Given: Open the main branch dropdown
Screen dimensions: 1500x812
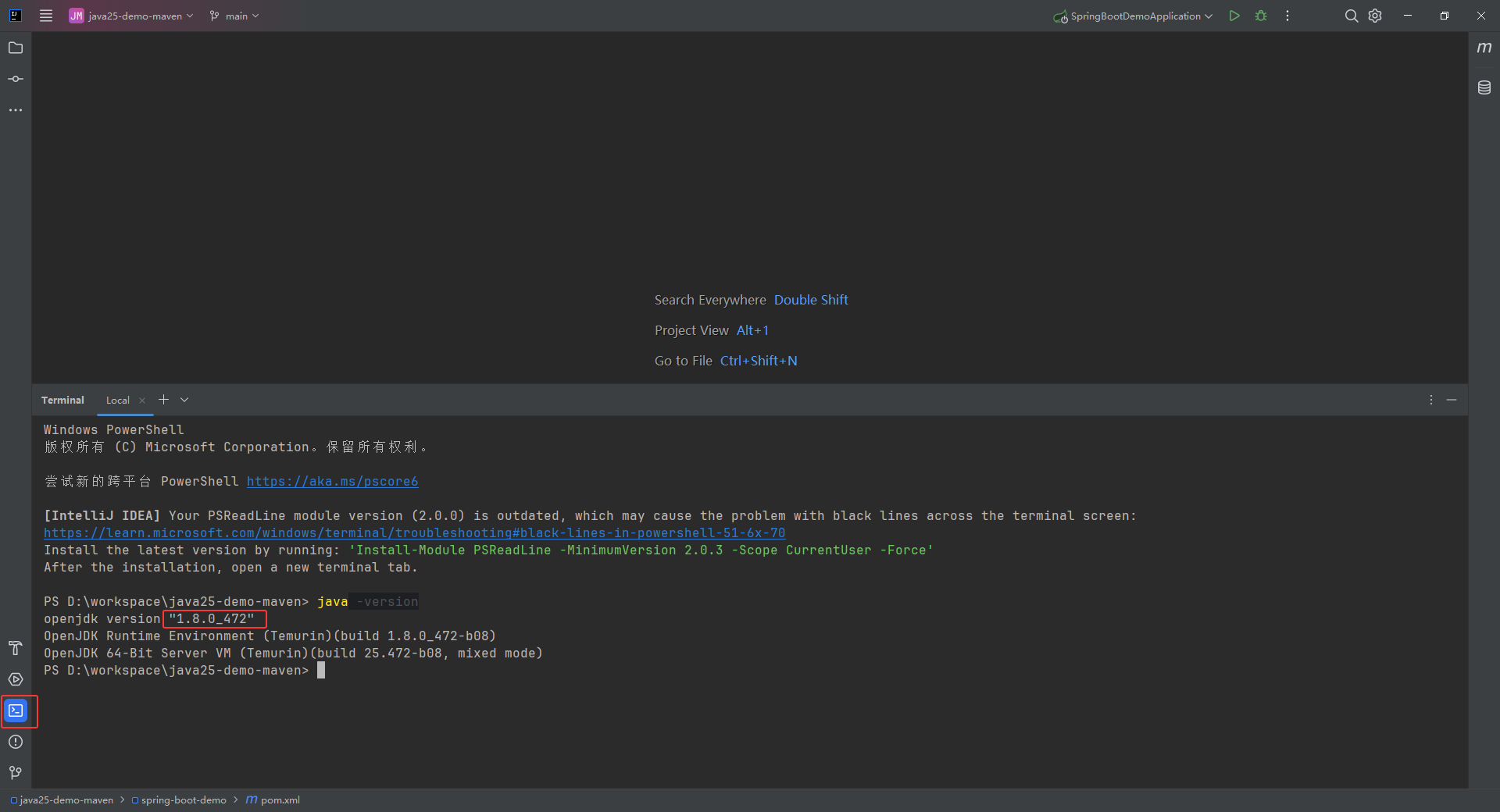Looking at the screenshot, I should 233,16.
